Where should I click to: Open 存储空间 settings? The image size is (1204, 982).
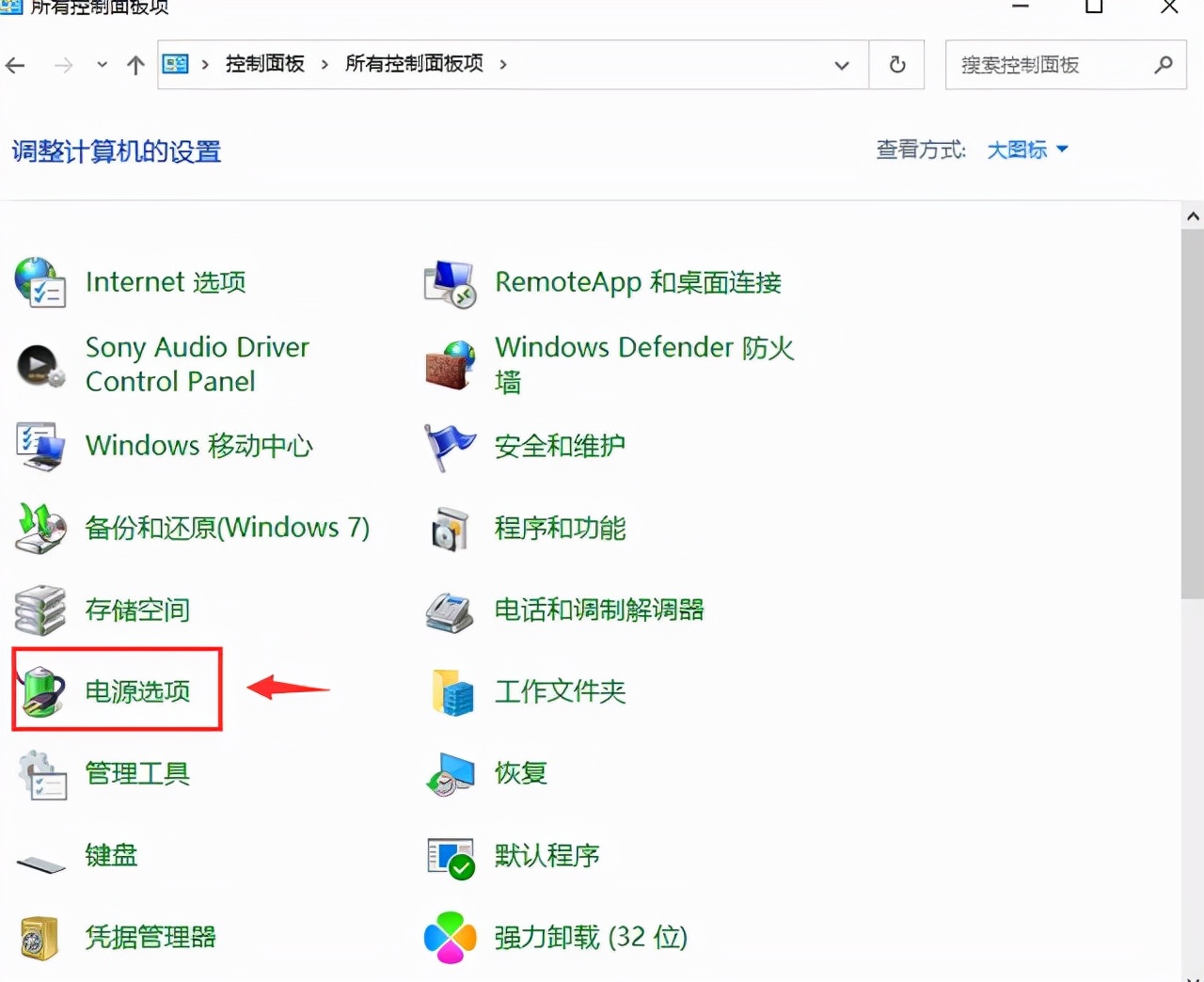pyautogui.click(x=137, y=610)
